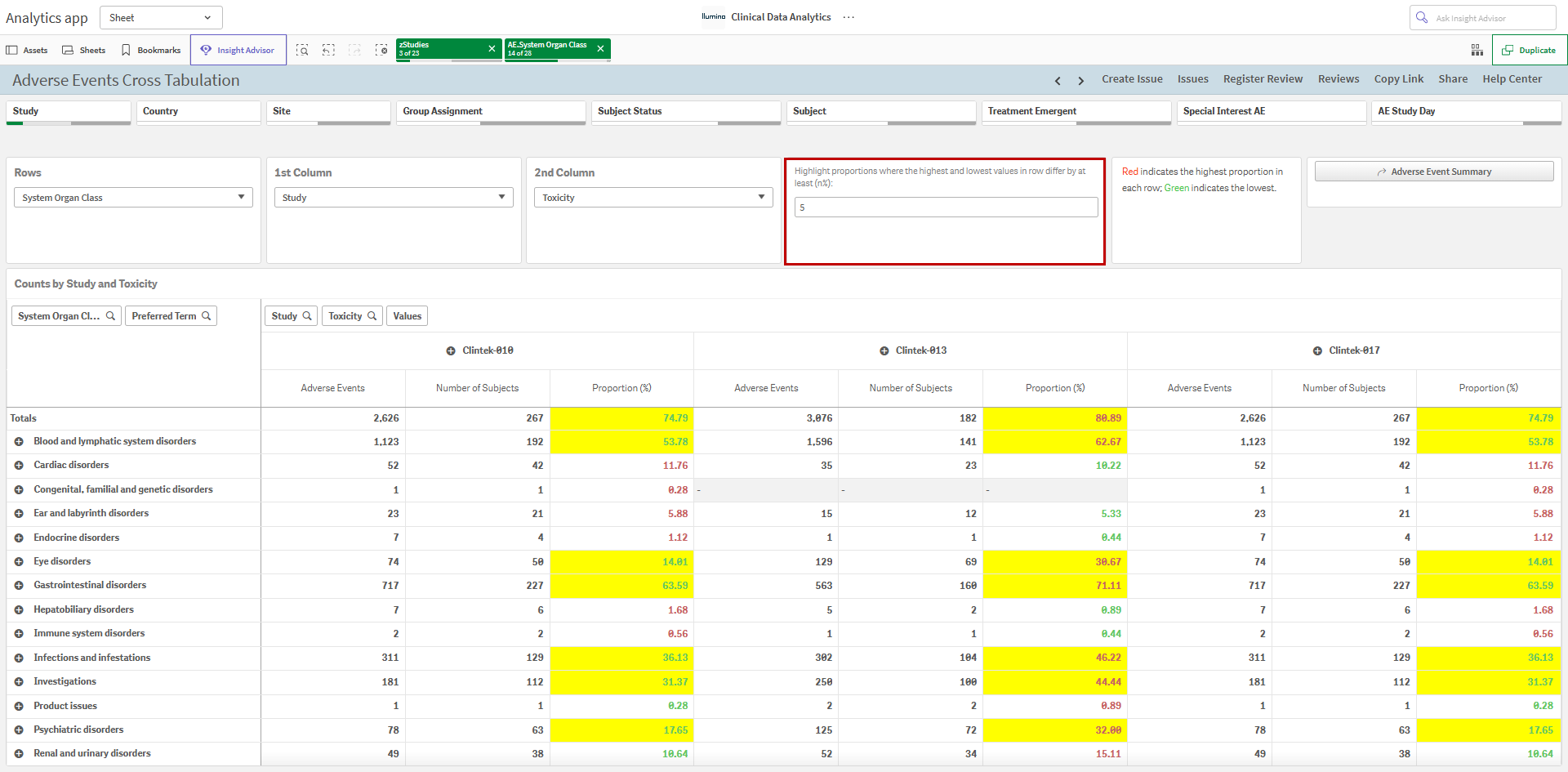The image size is (1568, 772).
Task: Open the Bookmarks panel
Action: coord(151,50)
